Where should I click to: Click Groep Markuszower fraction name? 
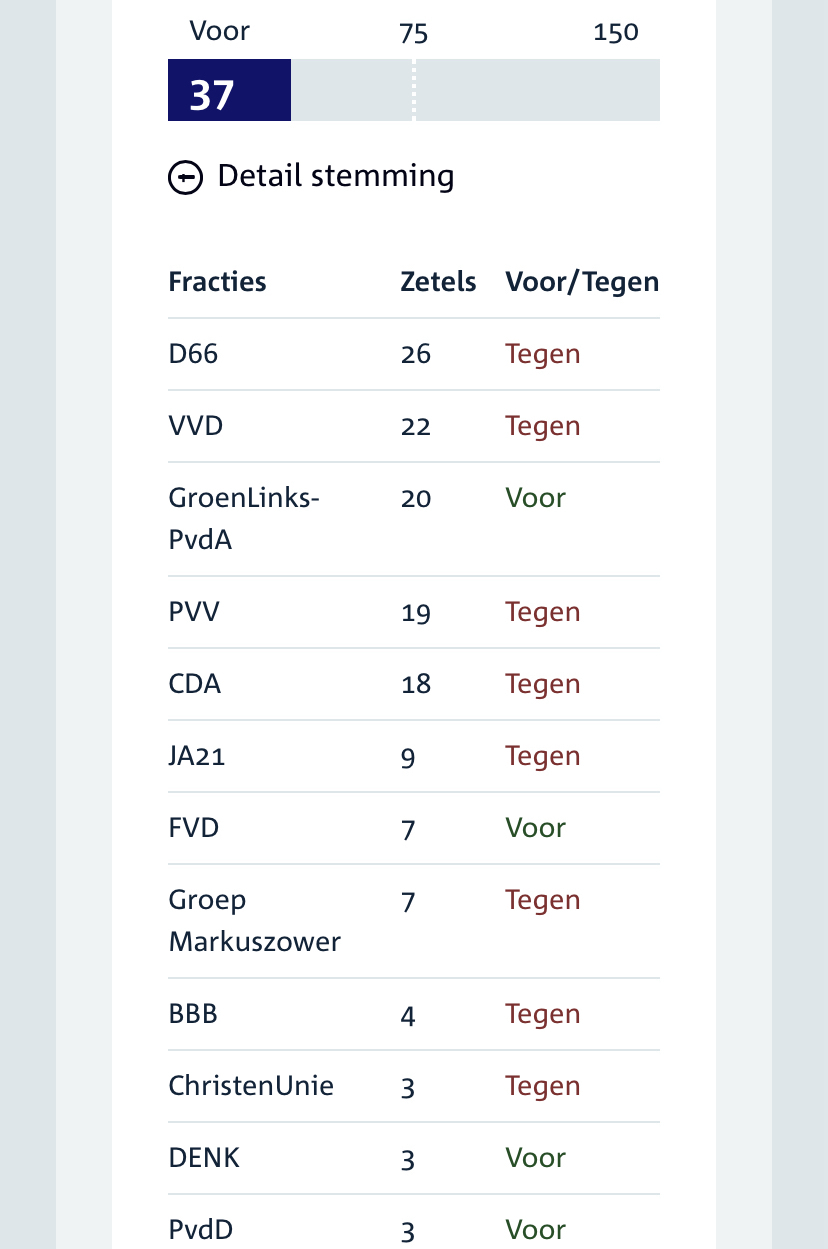(254, 920)
